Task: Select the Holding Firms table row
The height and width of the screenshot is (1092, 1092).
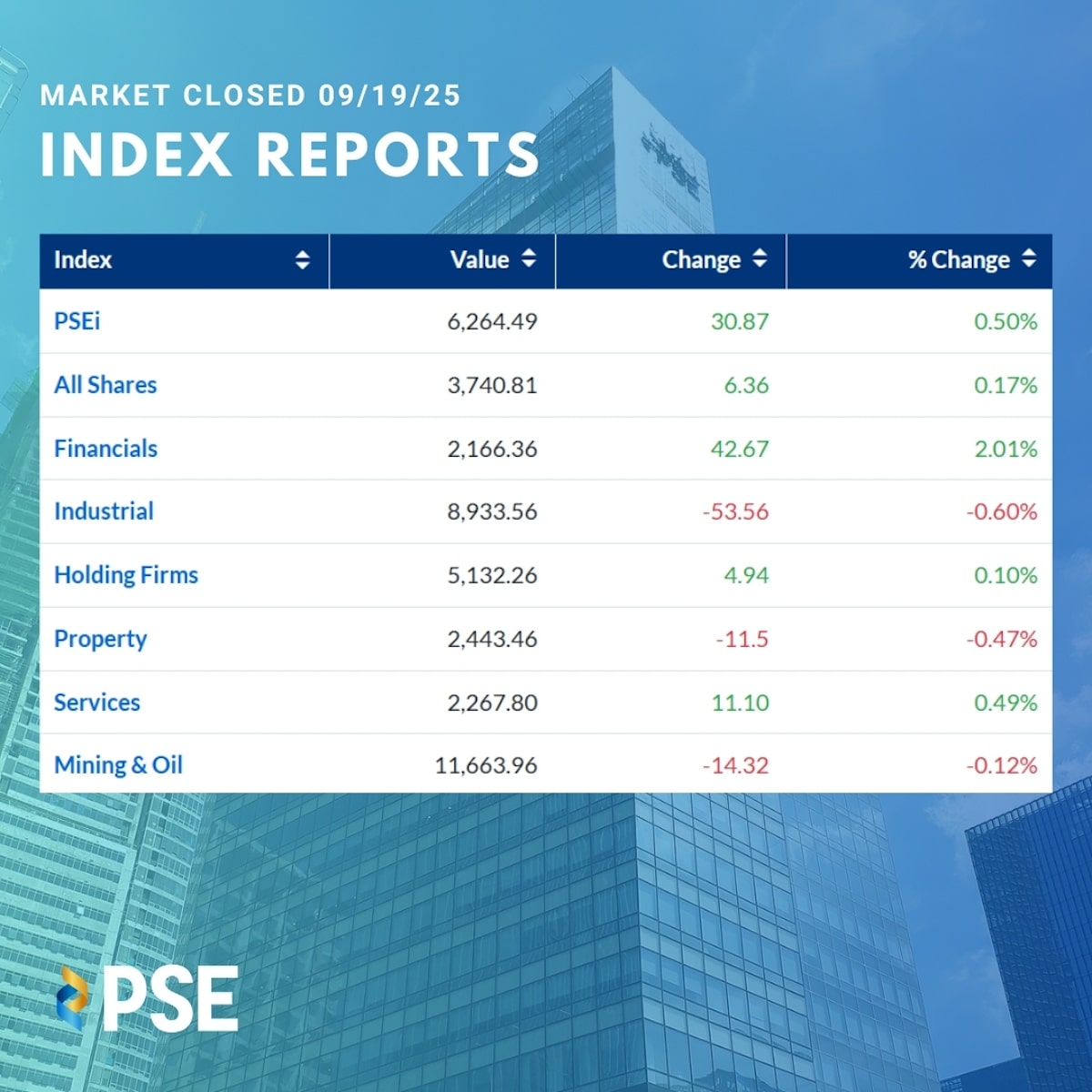Action: (546, 575)
